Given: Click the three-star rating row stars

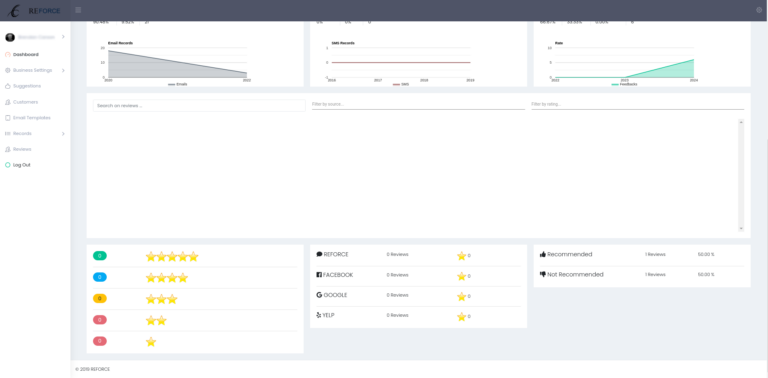Looking at the screenshot, I should coord(162,299).
